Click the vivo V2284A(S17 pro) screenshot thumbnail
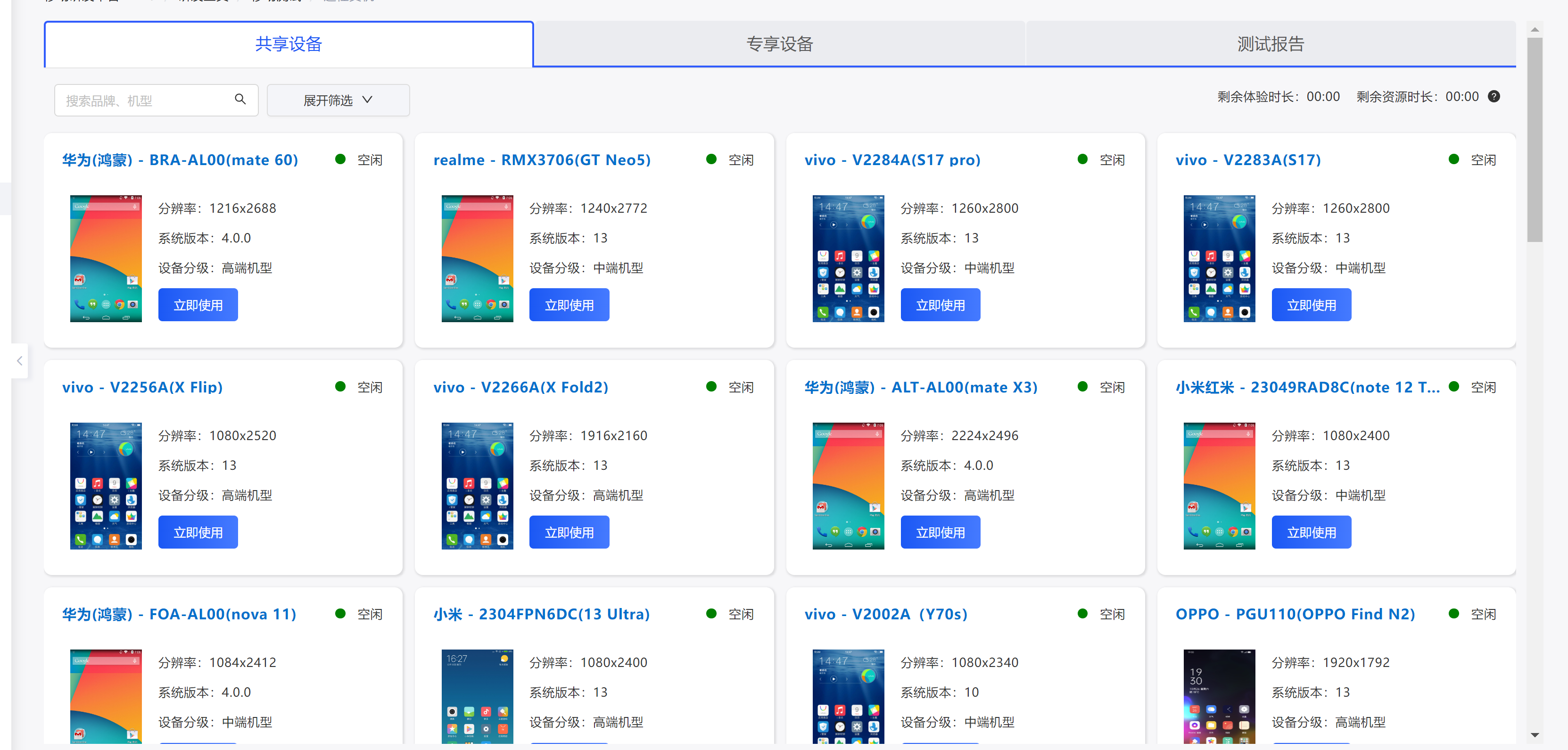1568x750 pixels. pos(848,258)
